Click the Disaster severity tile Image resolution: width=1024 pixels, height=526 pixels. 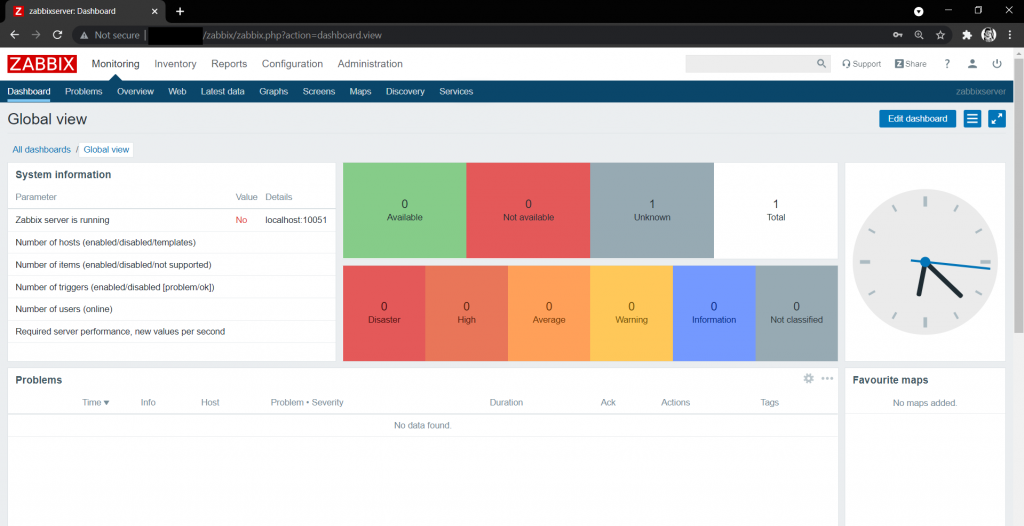pyautogui.click(x=384, y=313)
